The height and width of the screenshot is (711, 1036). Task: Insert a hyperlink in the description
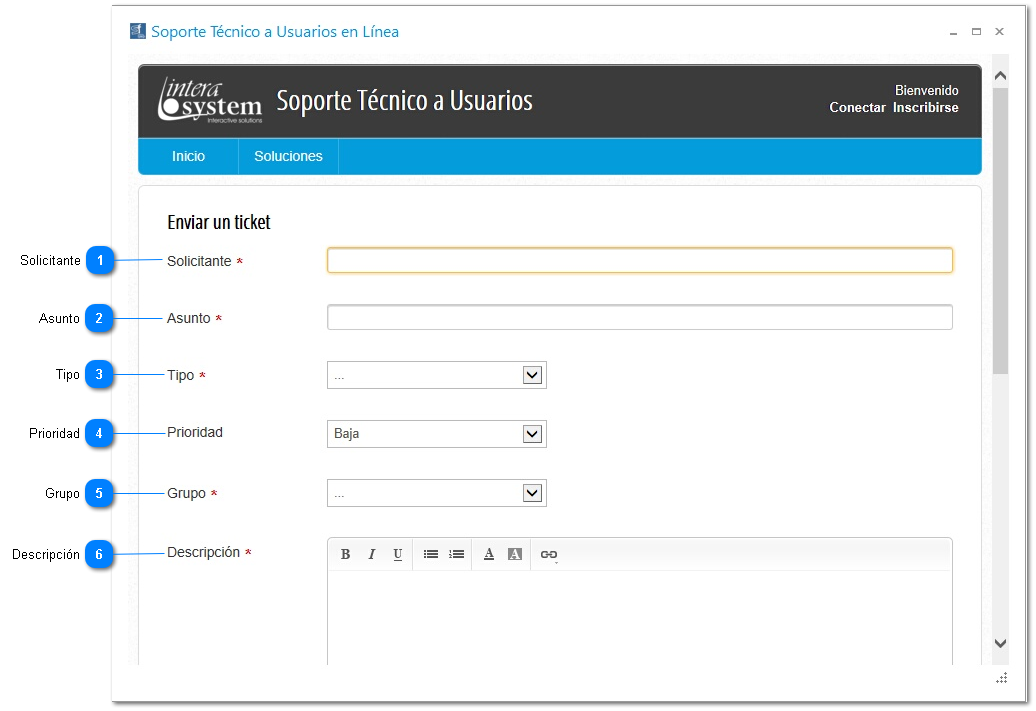click(x=549, y=554)
